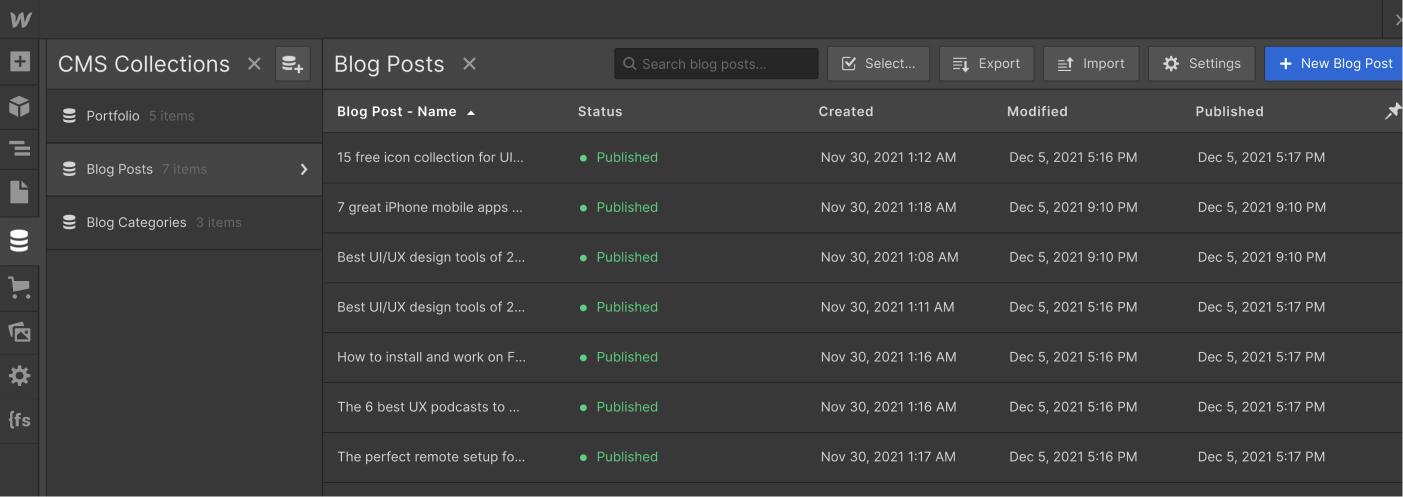The width and height of the screenshot is (1403, 497).
Task: Click the Export button
Action: tap(986, 64)
